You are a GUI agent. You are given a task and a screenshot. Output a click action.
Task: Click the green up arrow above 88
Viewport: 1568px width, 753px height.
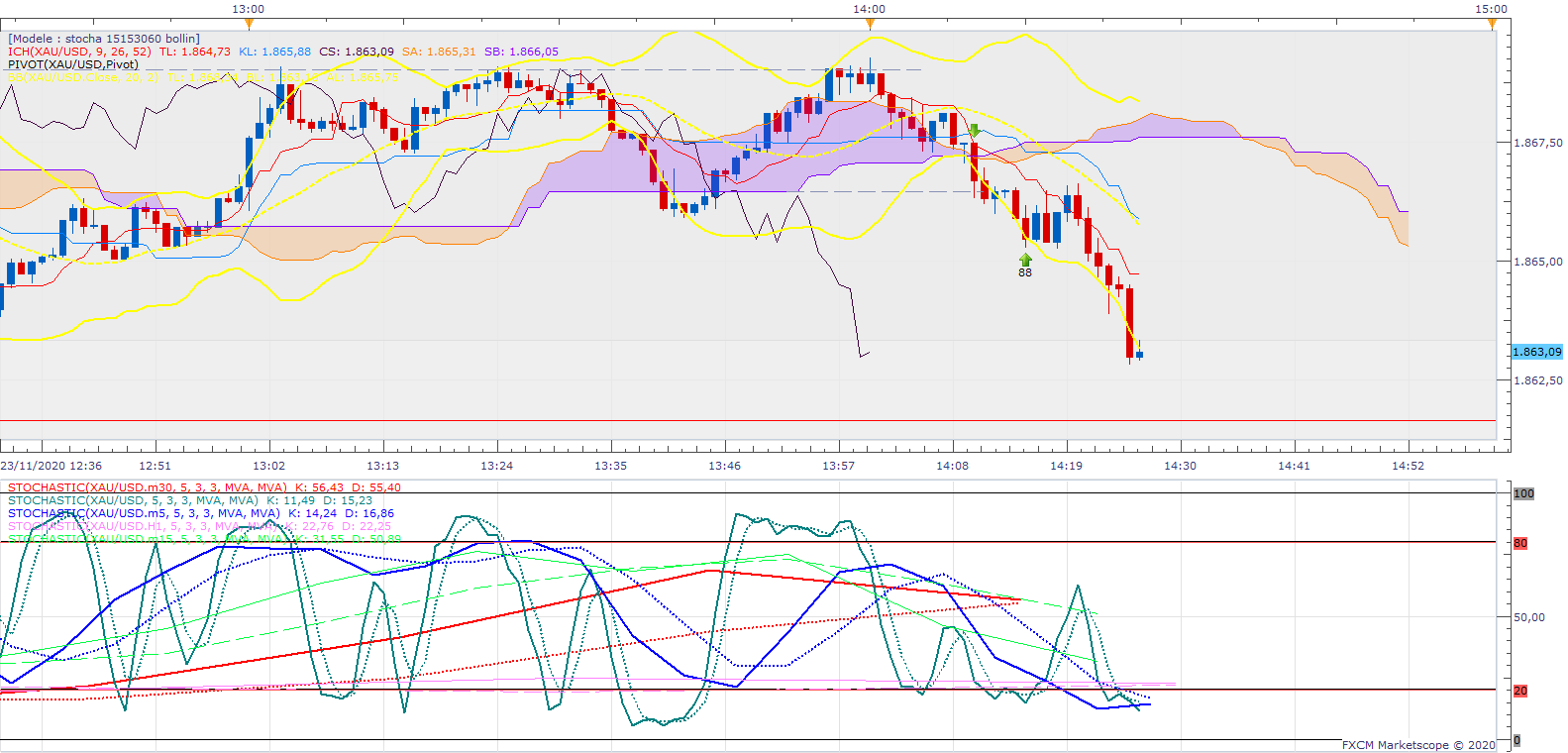pos(1025,260)
